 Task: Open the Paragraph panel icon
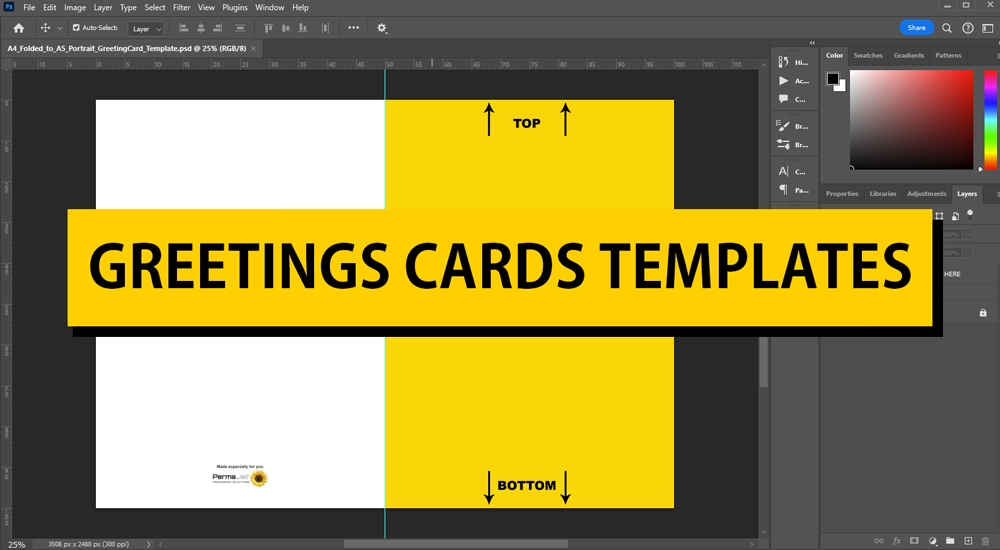(x=784, y=189)
